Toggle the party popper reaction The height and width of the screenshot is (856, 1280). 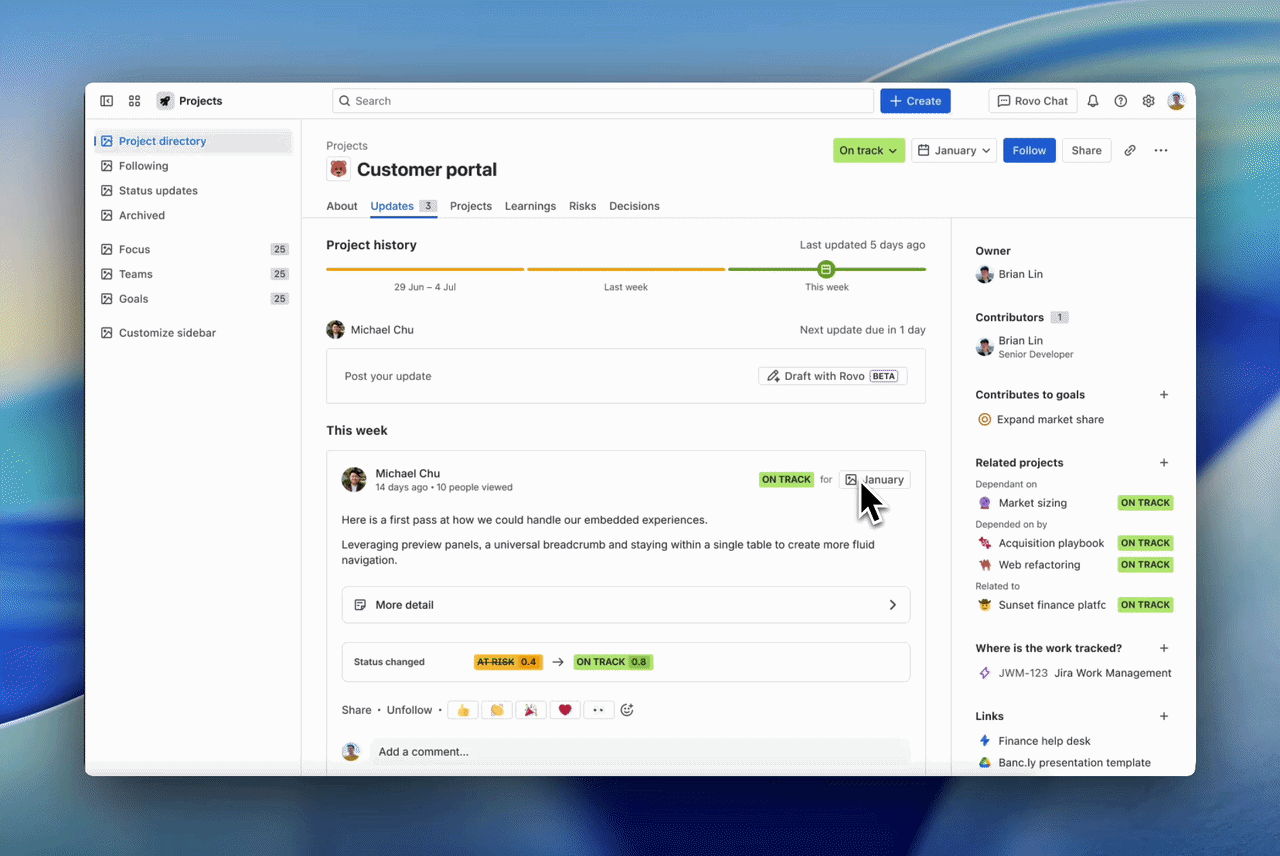click(x=530, y=710)
